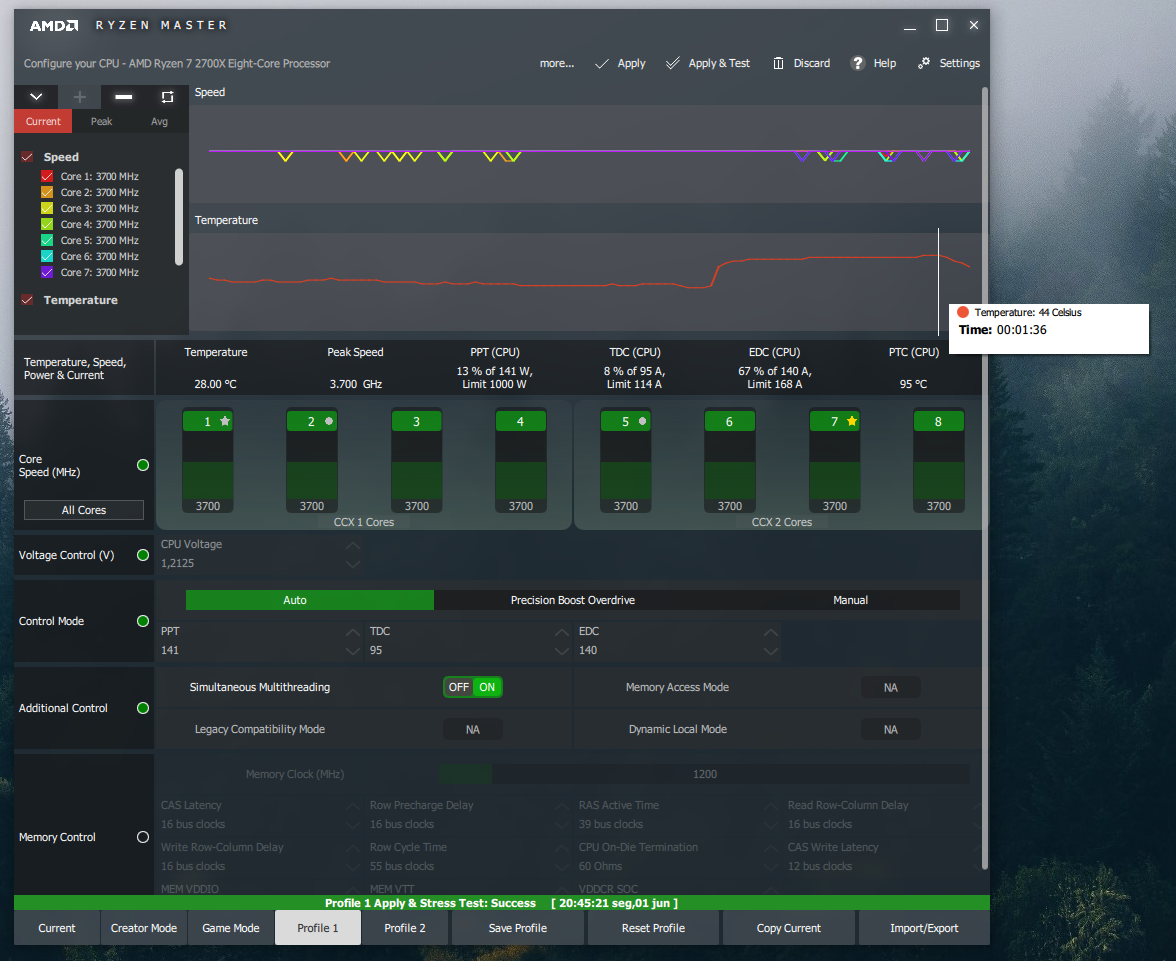Click Save Profile
The height and width of the screenshot is (961, 1176).
518,928
